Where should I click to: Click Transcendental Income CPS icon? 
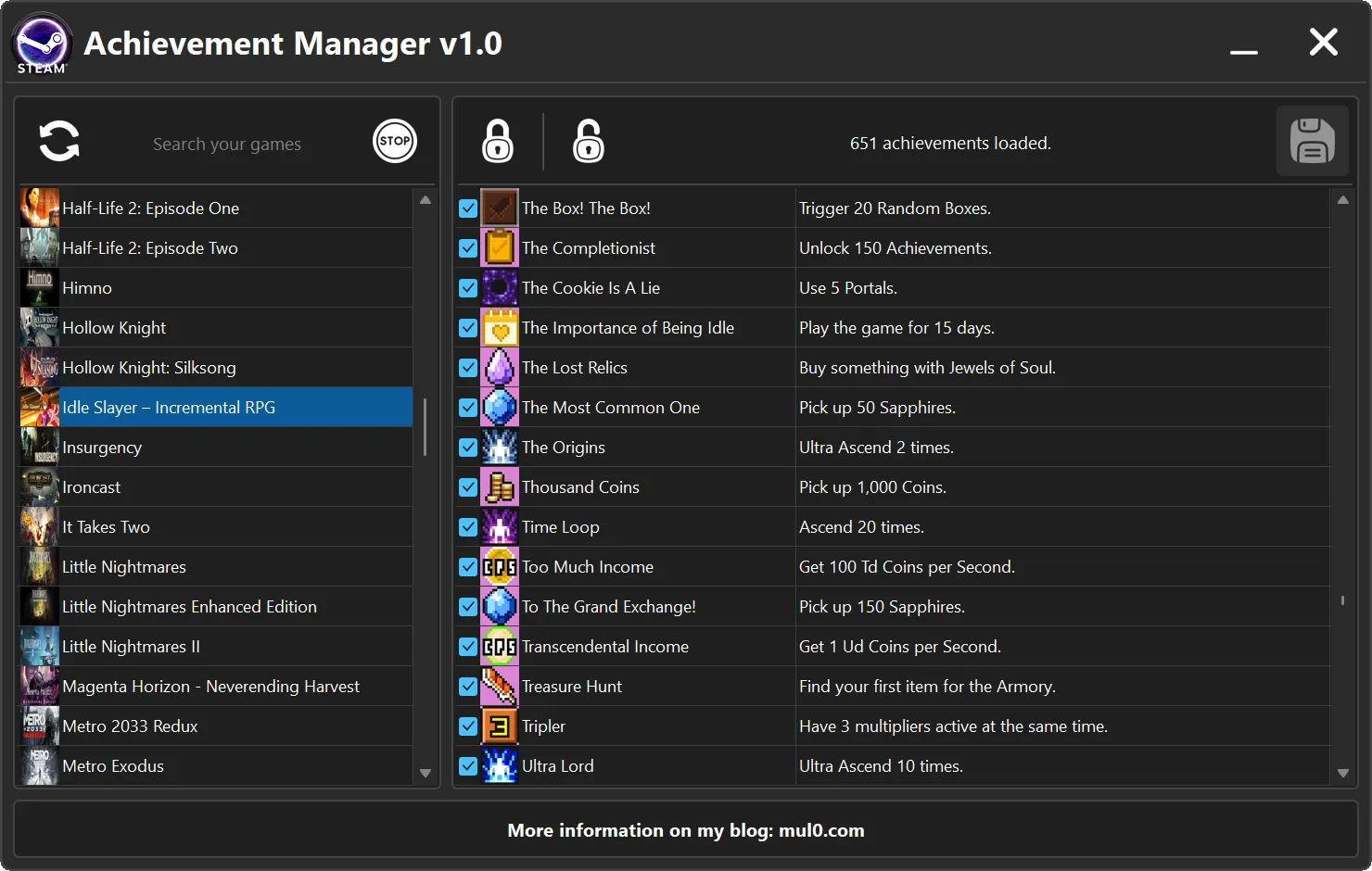[500, 647]
